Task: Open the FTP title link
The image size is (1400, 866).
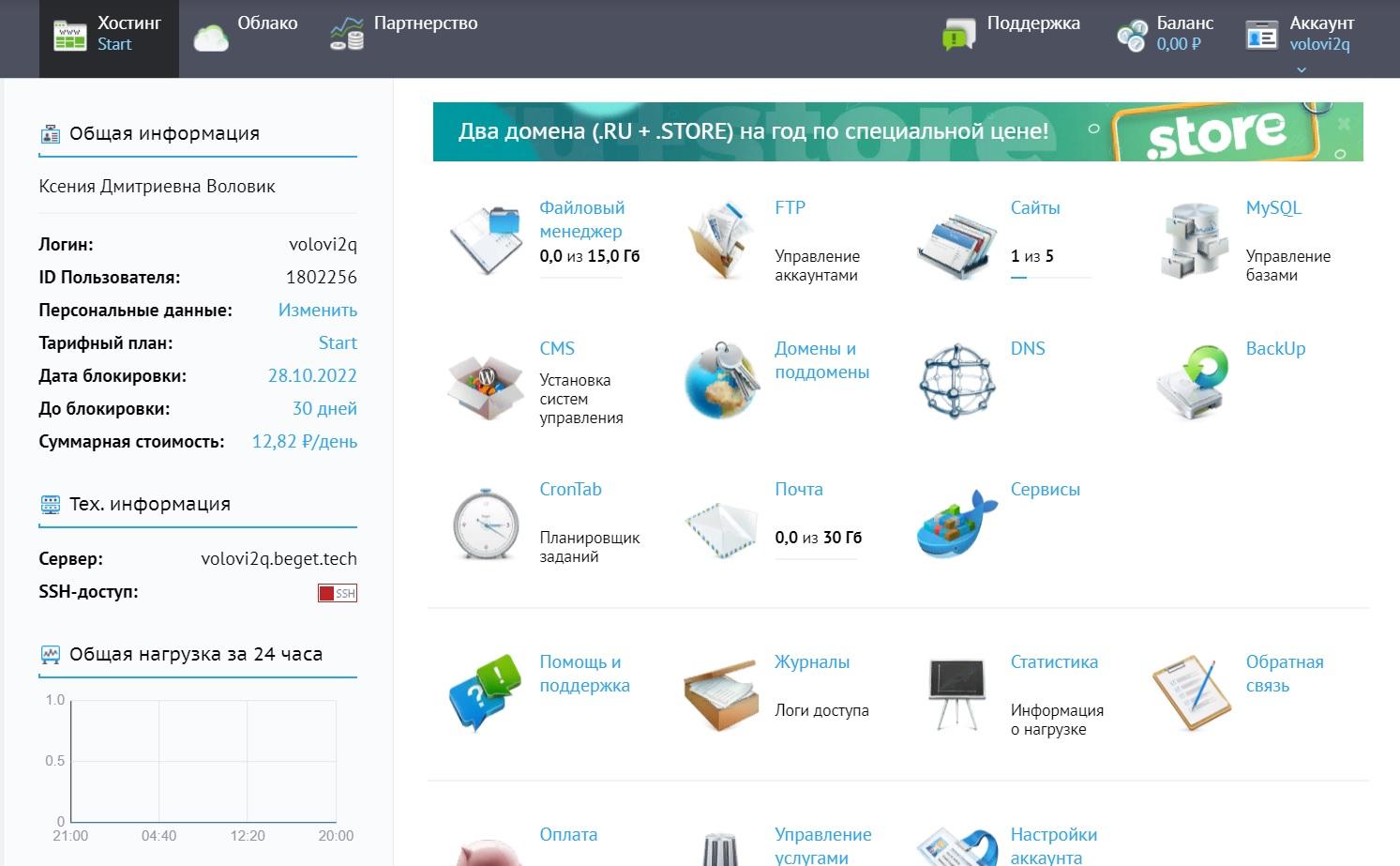Action: coord(790,207)
